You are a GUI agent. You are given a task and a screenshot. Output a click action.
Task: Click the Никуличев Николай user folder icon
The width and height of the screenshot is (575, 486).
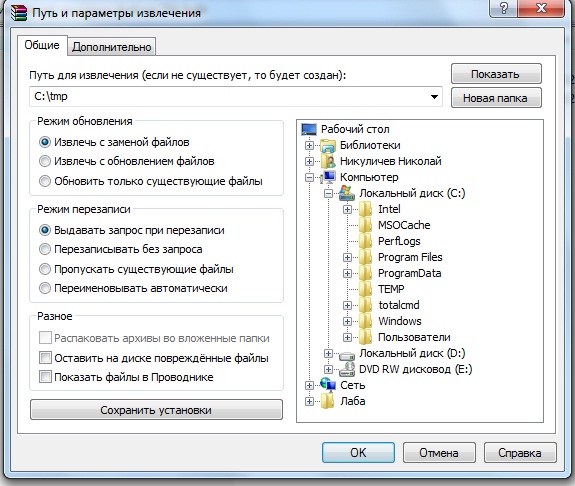coord(328,161)
